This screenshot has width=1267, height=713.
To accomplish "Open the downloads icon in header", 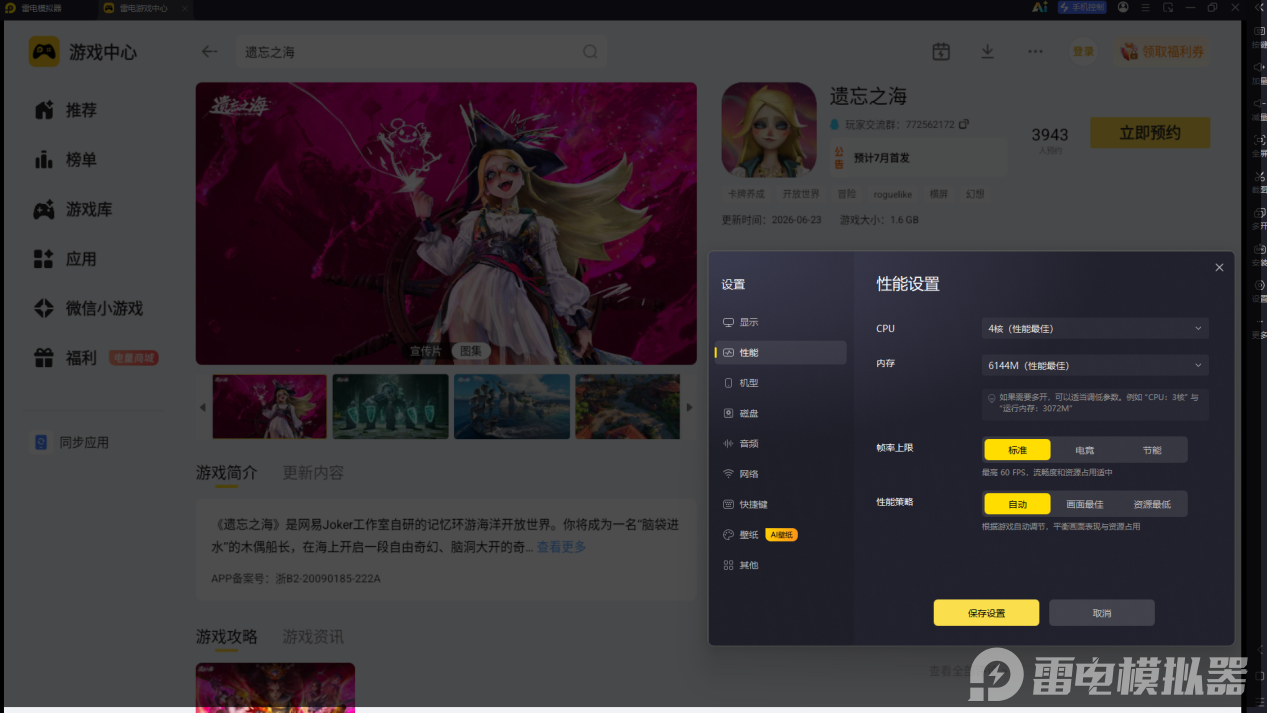I will 987,51.
